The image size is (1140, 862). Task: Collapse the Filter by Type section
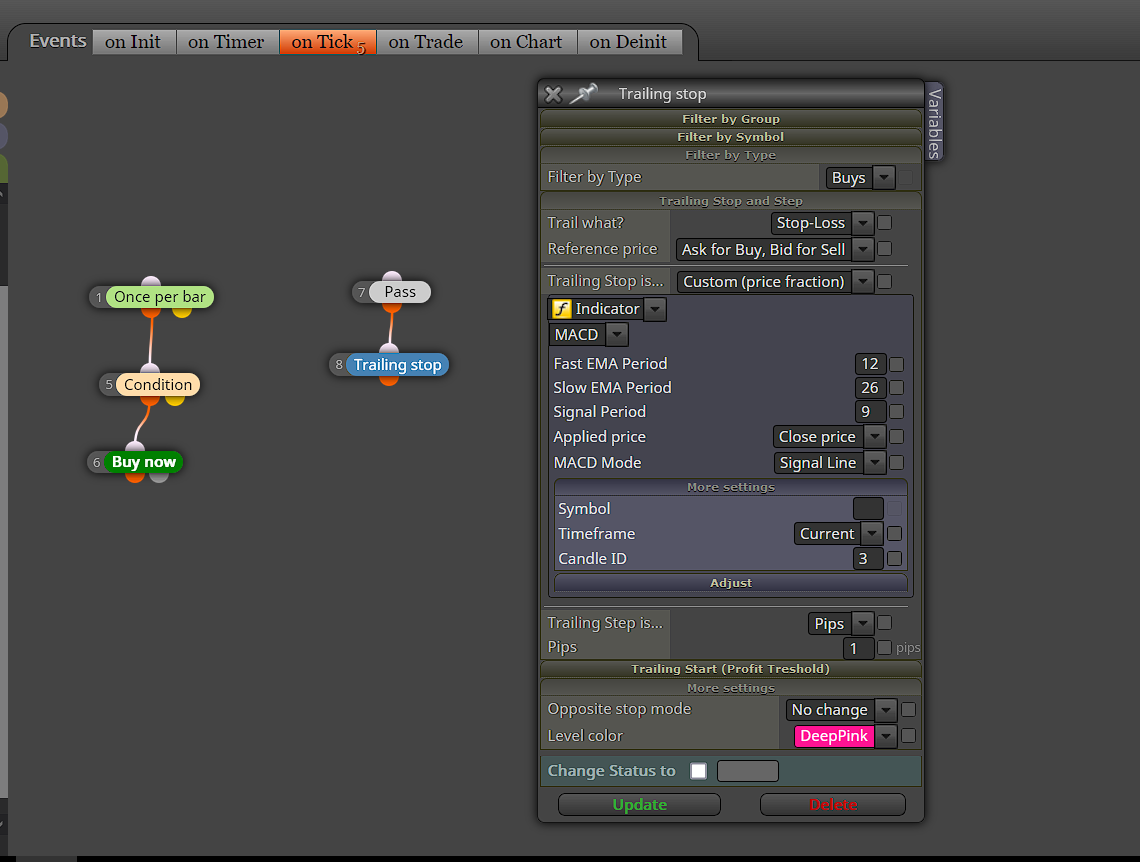[x=731, y=155]
